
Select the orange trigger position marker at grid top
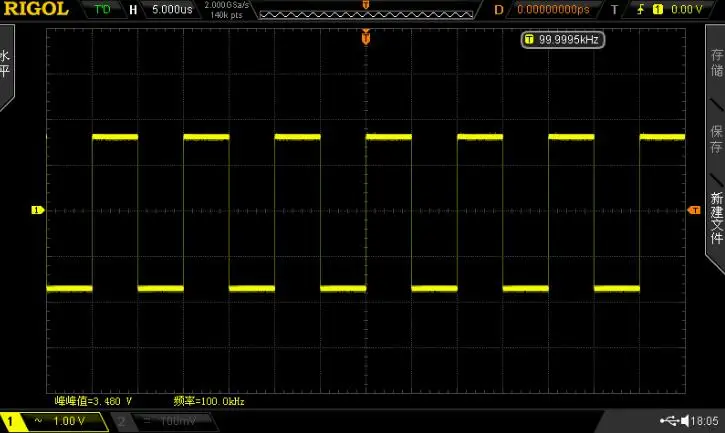click(x=366, y=37)
